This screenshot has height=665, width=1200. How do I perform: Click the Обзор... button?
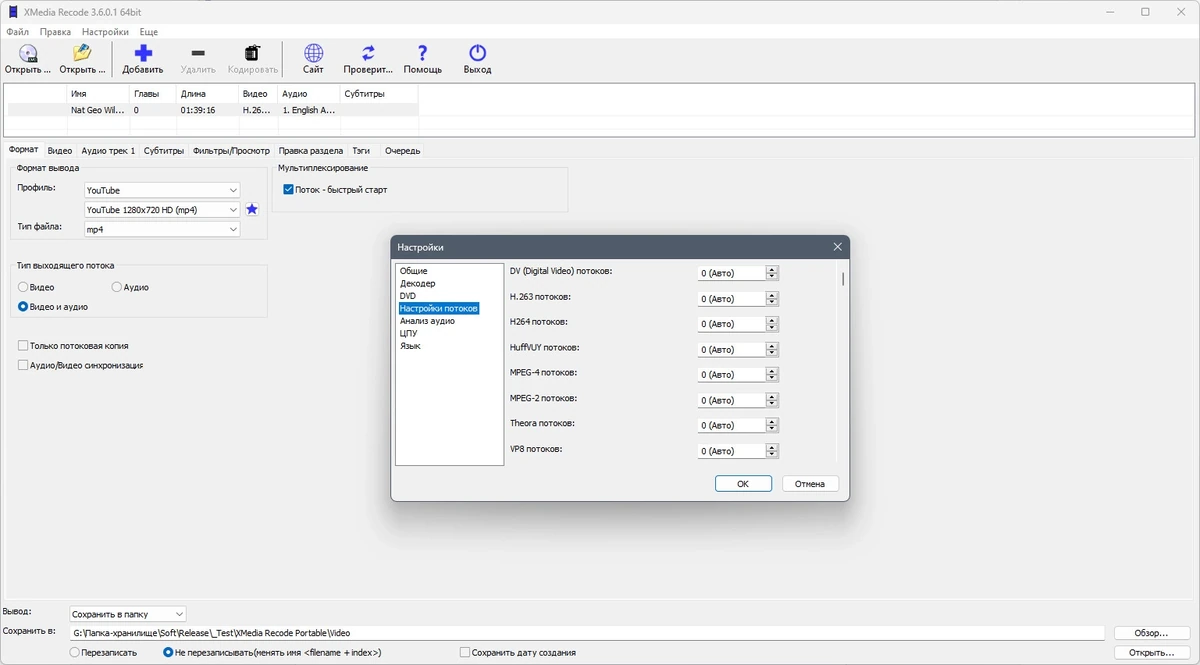click(x=1151, y=633)
